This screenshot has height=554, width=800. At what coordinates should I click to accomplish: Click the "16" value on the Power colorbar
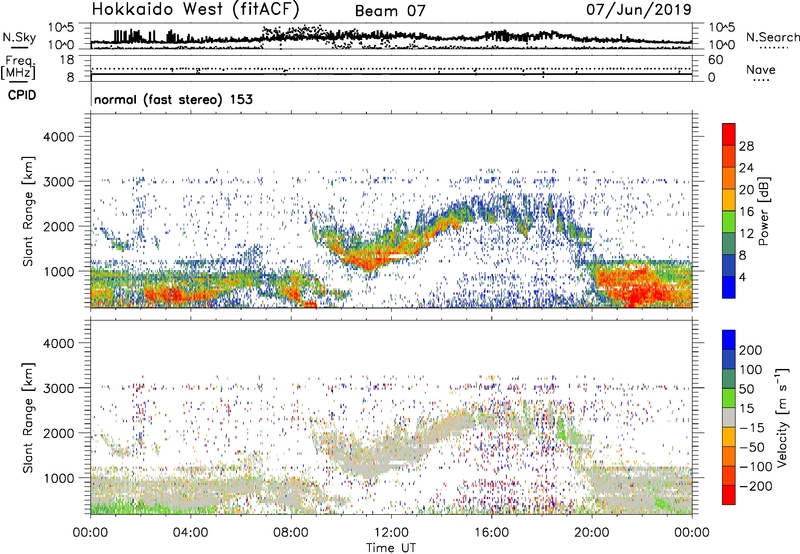click(x=746, y=212)
